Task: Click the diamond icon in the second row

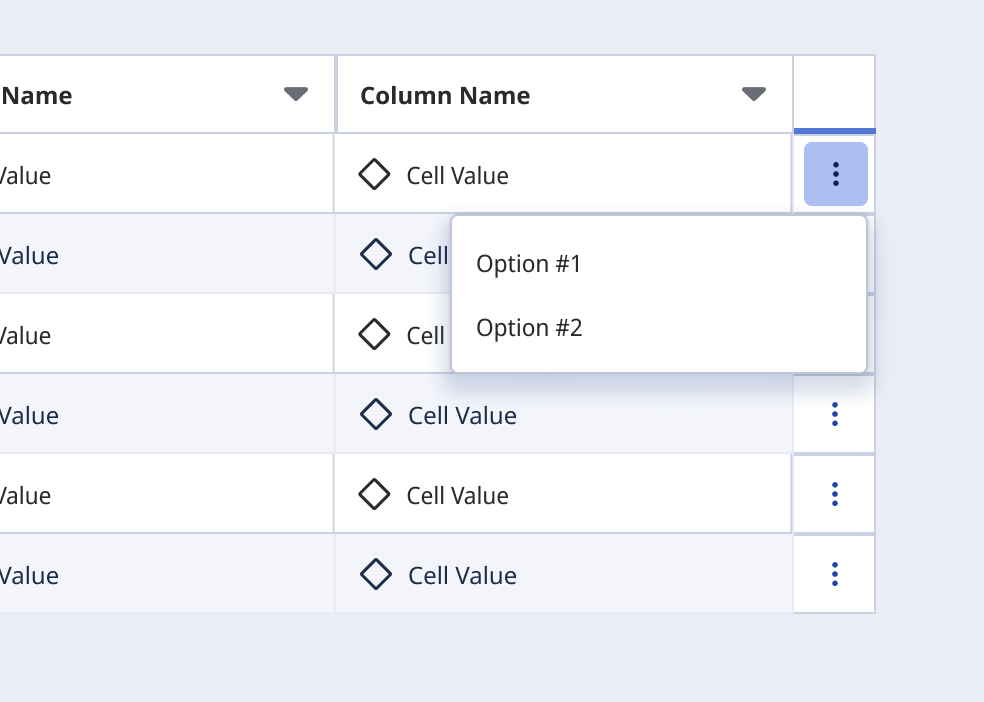Action: pos(376,254)
